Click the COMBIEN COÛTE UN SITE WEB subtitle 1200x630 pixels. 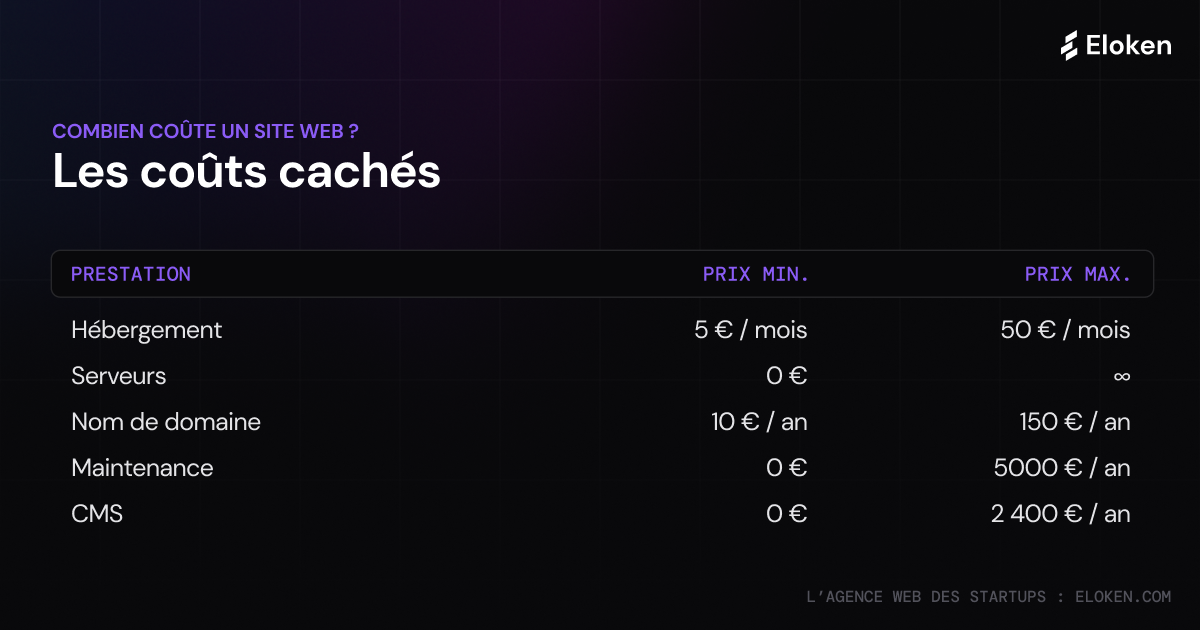click(205, 131)
